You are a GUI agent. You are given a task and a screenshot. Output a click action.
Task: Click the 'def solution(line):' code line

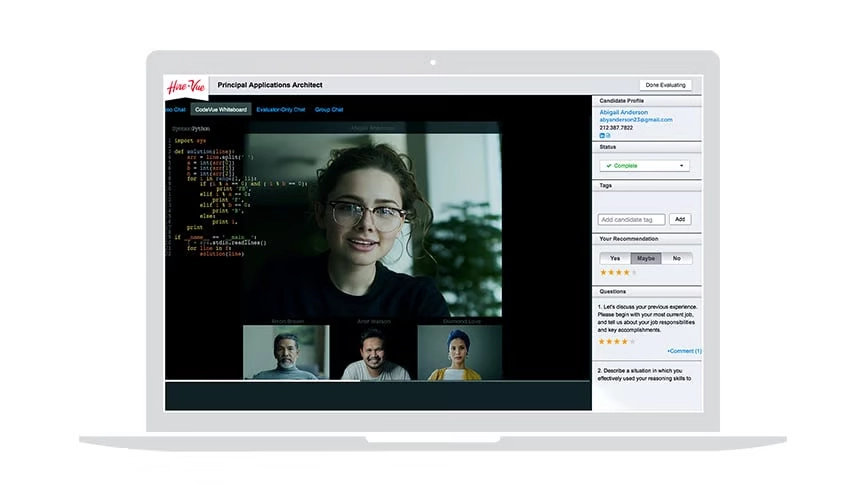tap(204, 151)
